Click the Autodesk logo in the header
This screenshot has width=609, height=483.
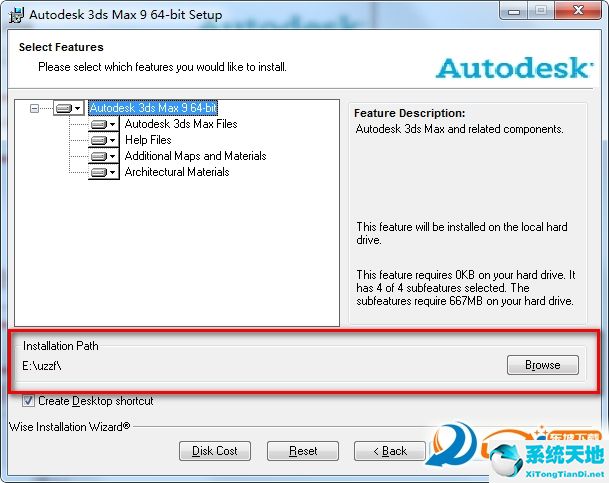coord(514,68)
